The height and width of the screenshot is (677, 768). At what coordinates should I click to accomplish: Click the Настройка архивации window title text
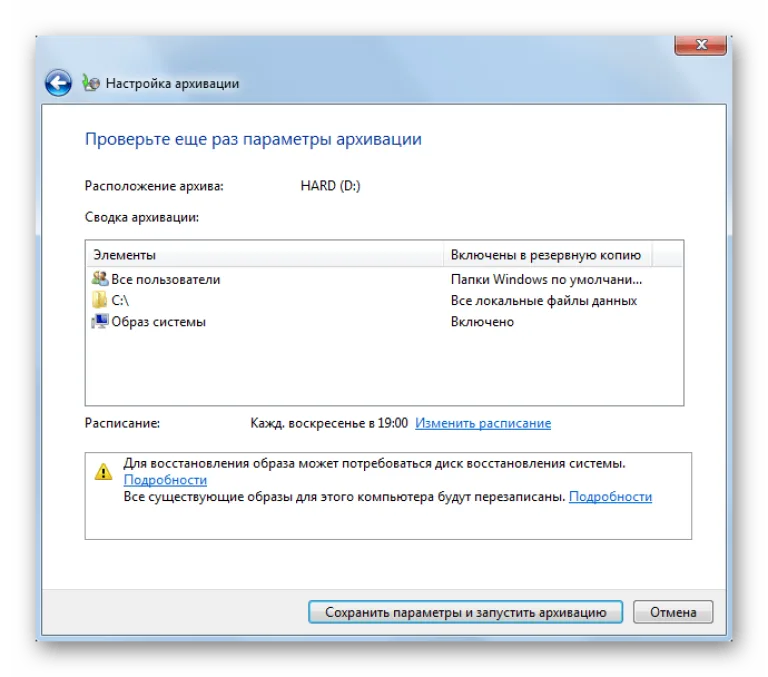point(172,83)
